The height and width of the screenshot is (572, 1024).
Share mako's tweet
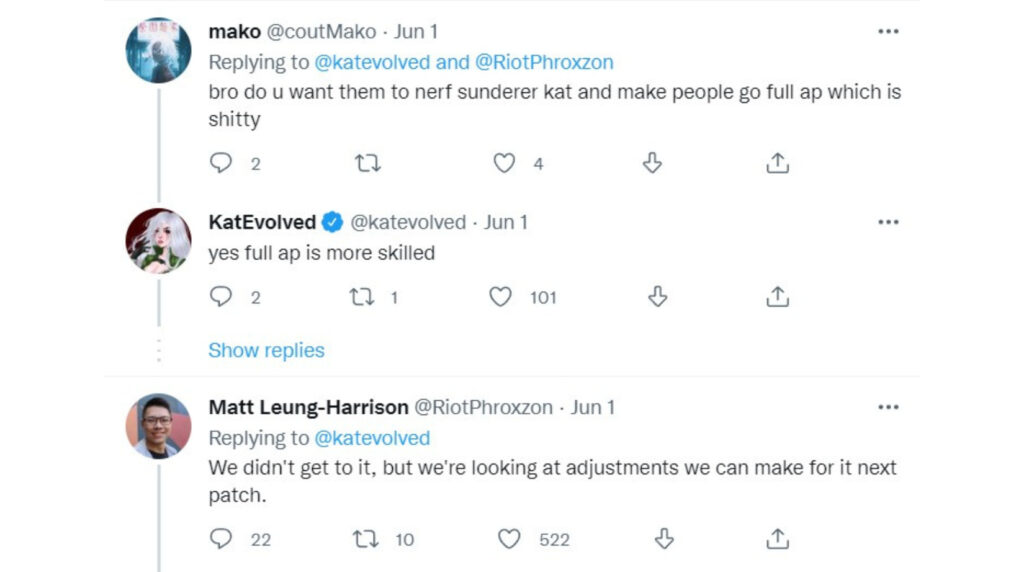tap(777, 163)
